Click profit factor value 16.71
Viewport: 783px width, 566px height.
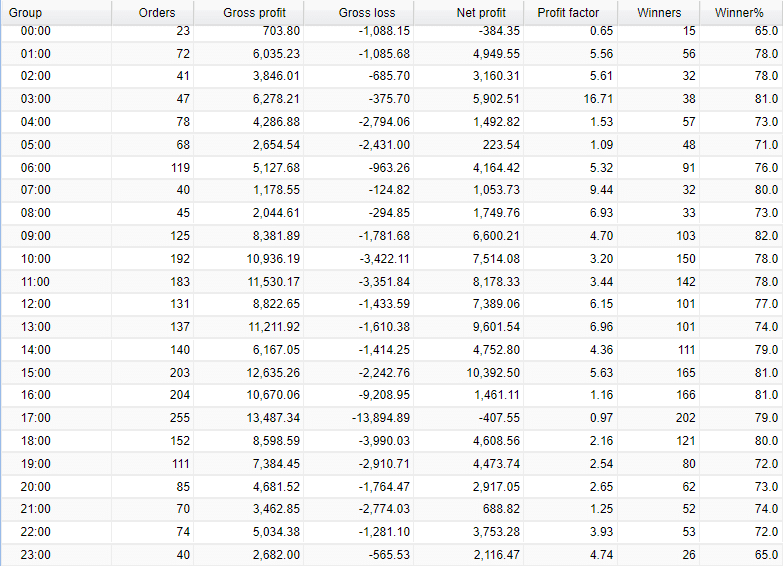pyautogui.click(x=598, y=99)
